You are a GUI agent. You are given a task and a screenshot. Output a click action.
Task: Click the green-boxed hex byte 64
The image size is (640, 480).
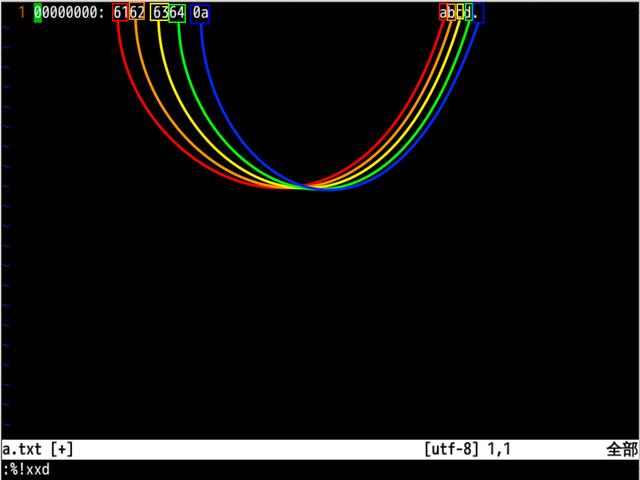(x=177, y=13)
